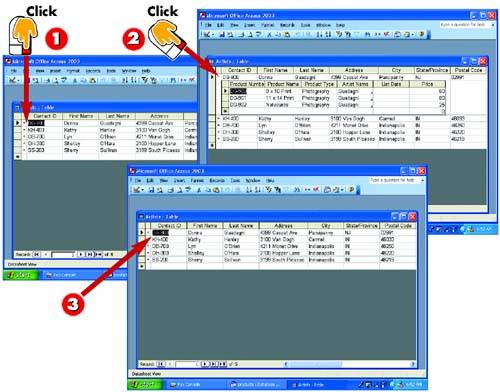Click Filter By Form in the front window toolbar
This screenshot has height=392, width=500.
277,190
